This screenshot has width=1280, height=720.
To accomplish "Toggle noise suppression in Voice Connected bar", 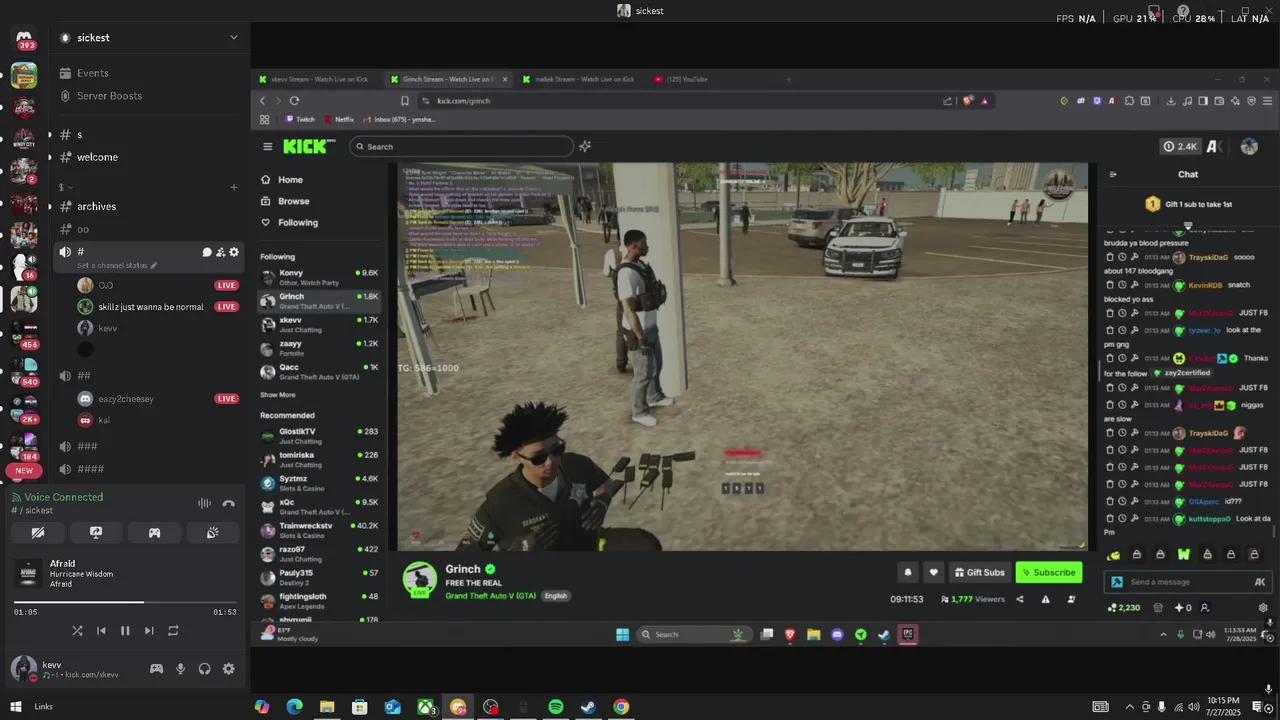I will [204, 504].
